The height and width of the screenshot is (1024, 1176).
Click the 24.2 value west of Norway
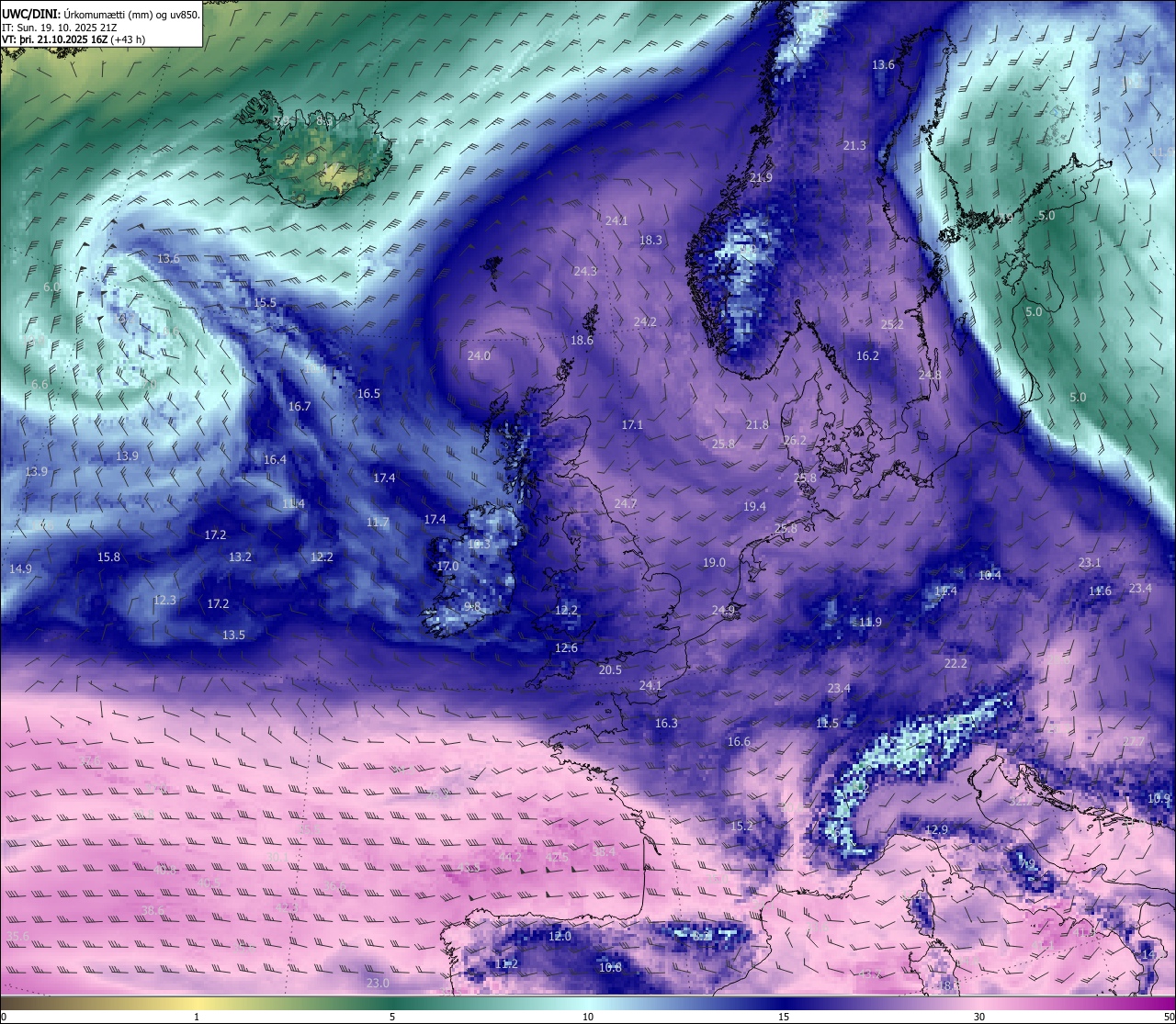coord(645,321)
